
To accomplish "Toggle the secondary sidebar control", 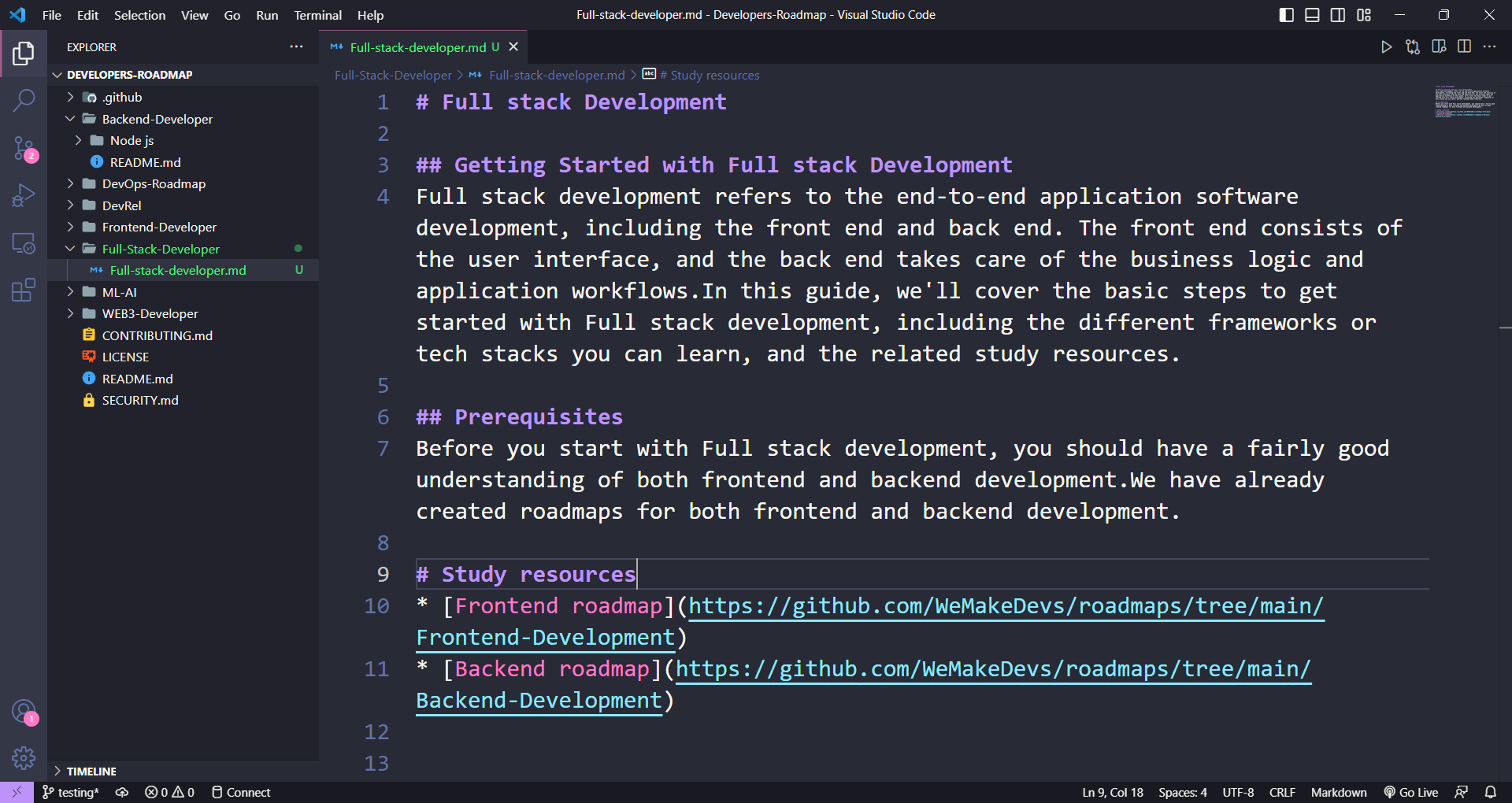I will click(1337, 14).
